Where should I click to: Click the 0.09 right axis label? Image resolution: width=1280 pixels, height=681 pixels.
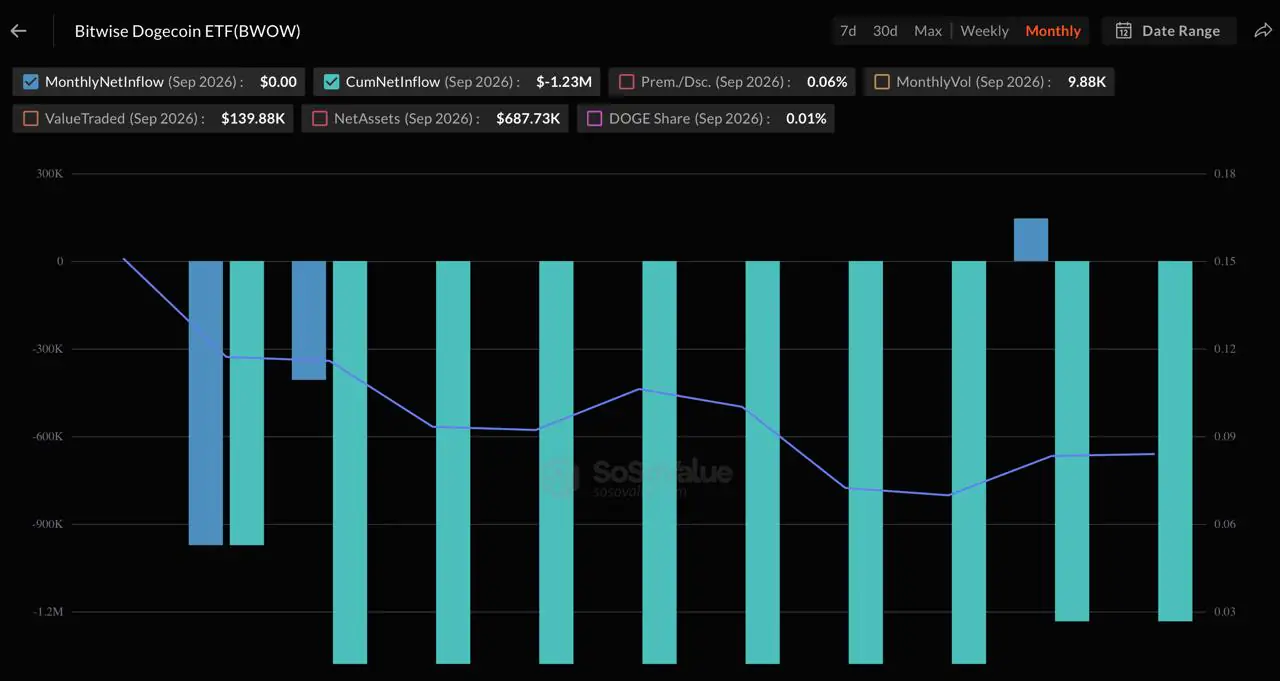1225,437
